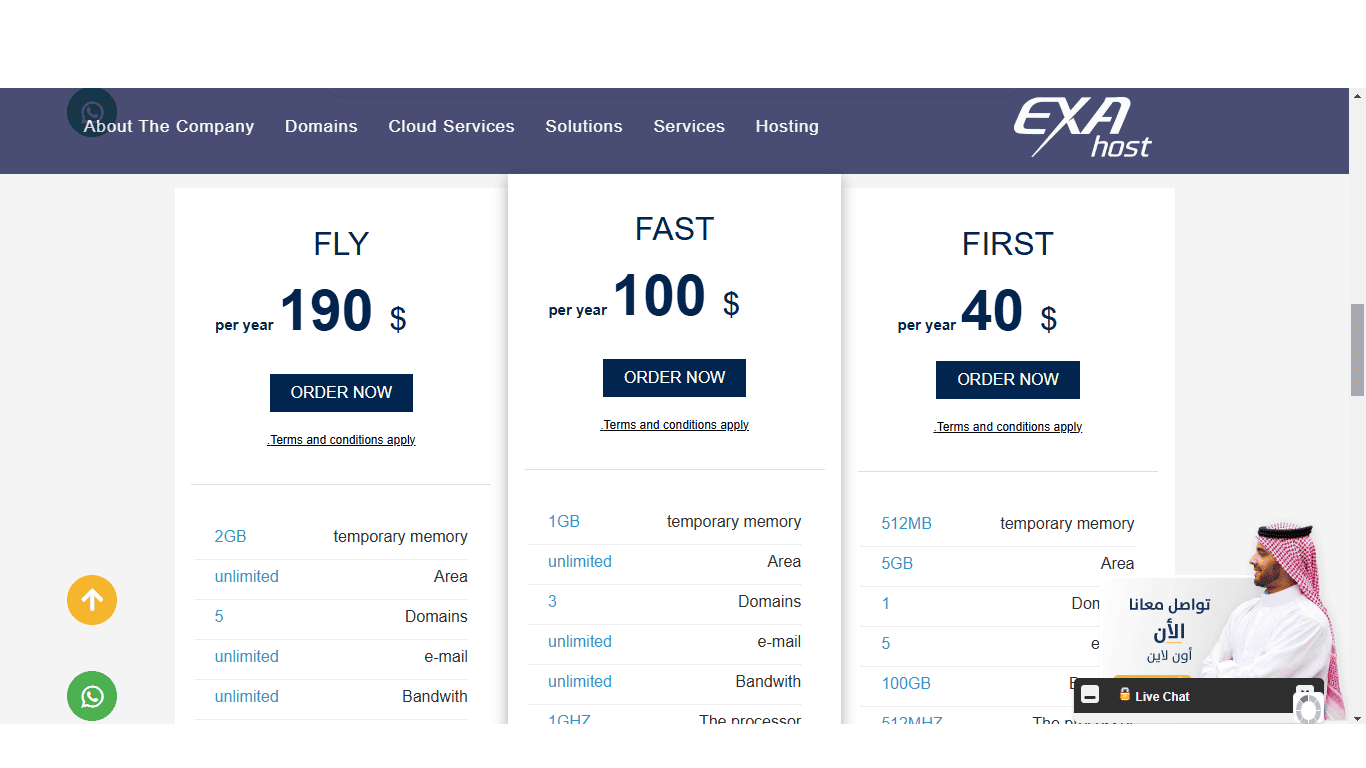Click the scroll-up arrow of page scrollbar
The image size is (1366, 768).
pyautogui.click(x=1357, y=97)
